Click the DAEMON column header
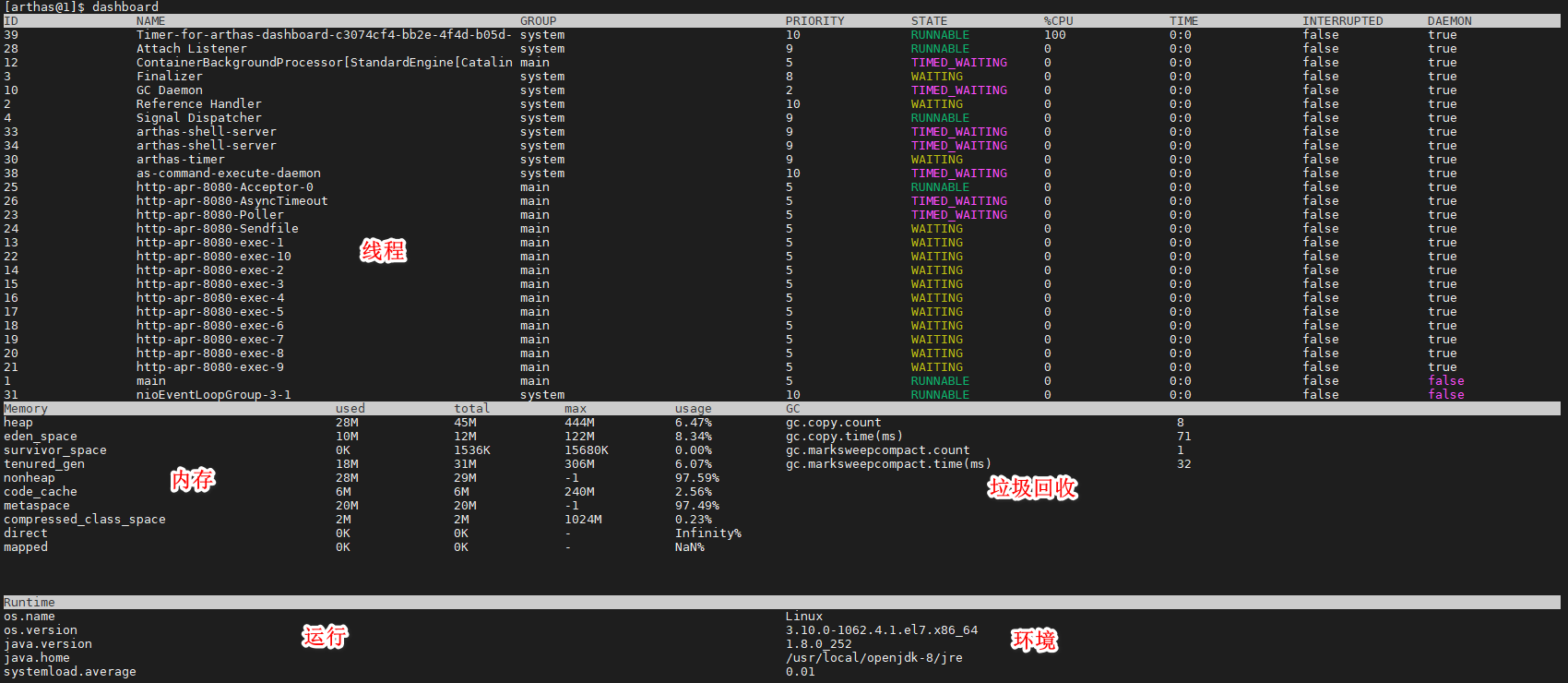Screen dimensions: 1568x683 pos(1450,21)
